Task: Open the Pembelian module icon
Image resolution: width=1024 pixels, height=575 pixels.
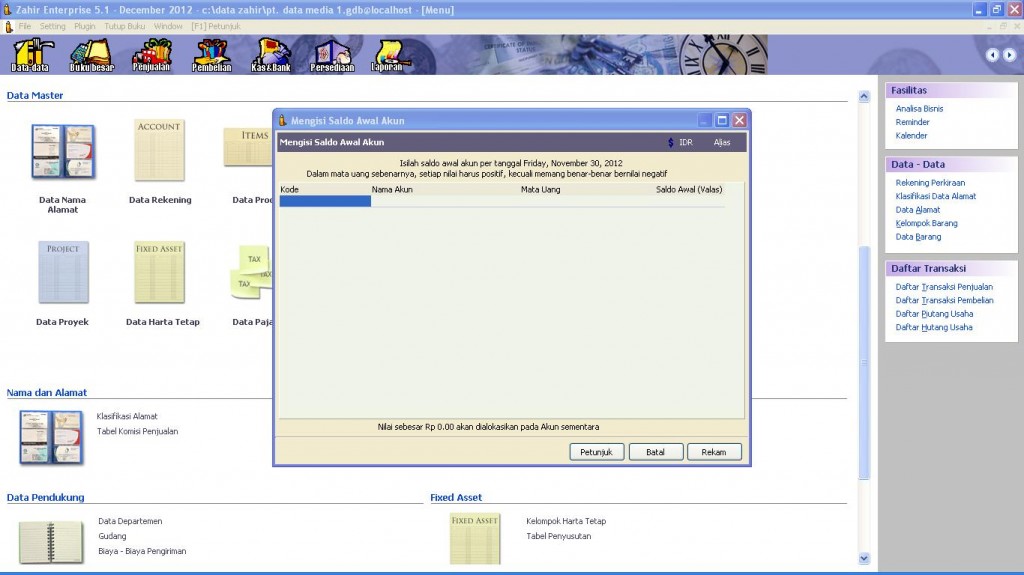Action: 212,55
